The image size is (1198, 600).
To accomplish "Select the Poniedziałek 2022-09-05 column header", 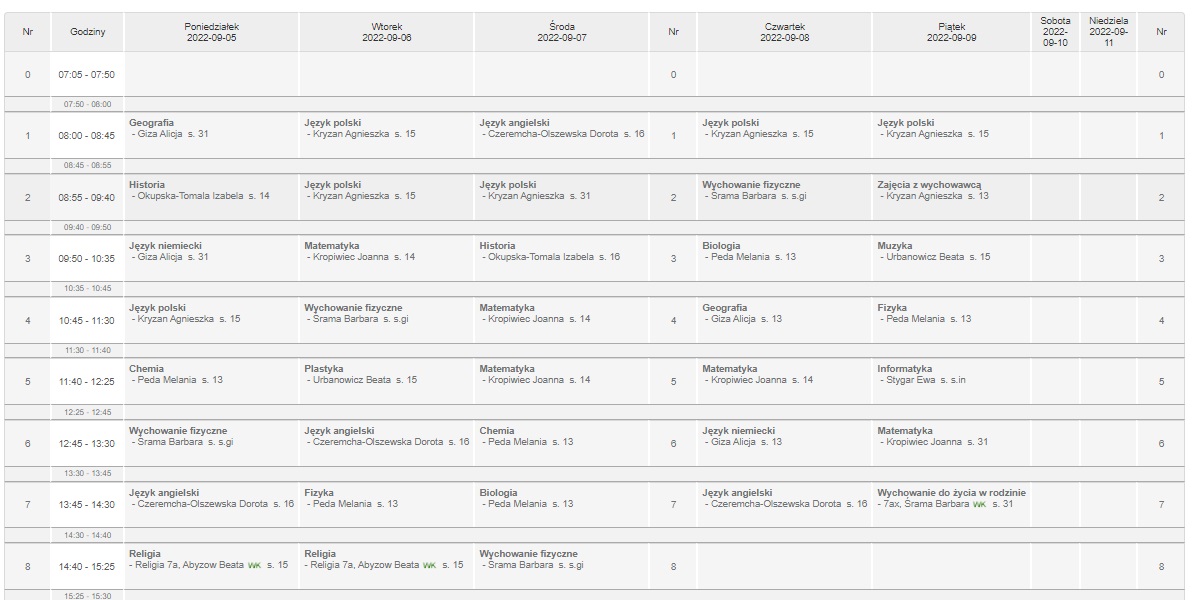I will pos(212,32).
